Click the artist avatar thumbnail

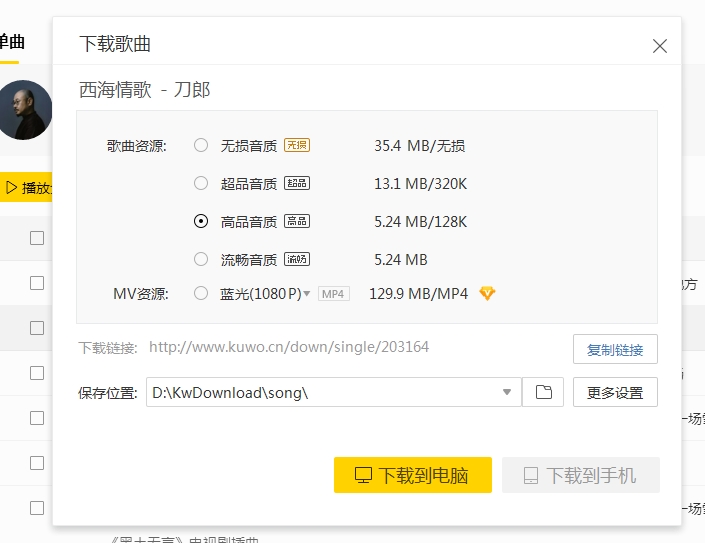(x=25, y=110)
